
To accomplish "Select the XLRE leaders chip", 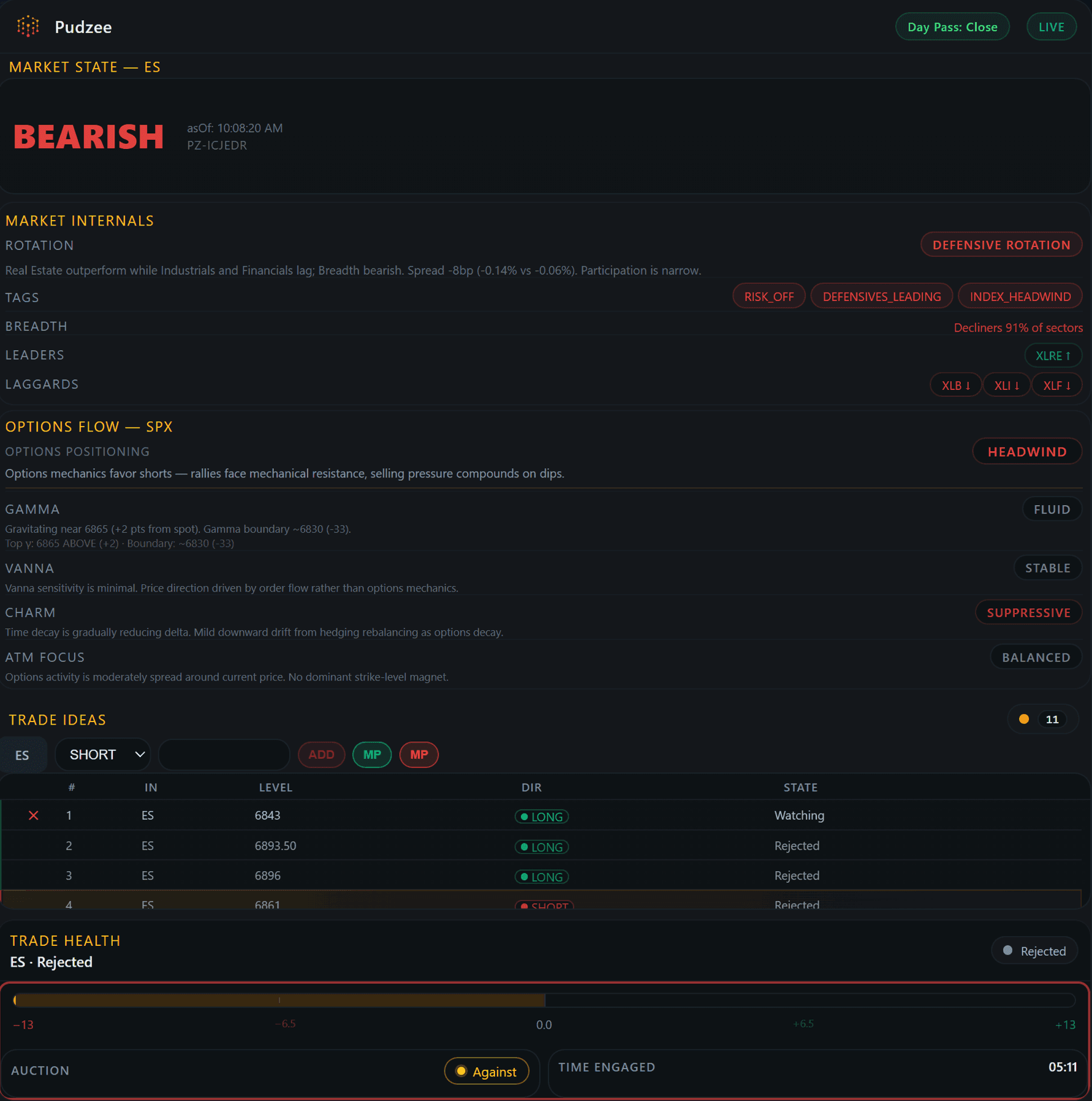I will coord(1053,355).
